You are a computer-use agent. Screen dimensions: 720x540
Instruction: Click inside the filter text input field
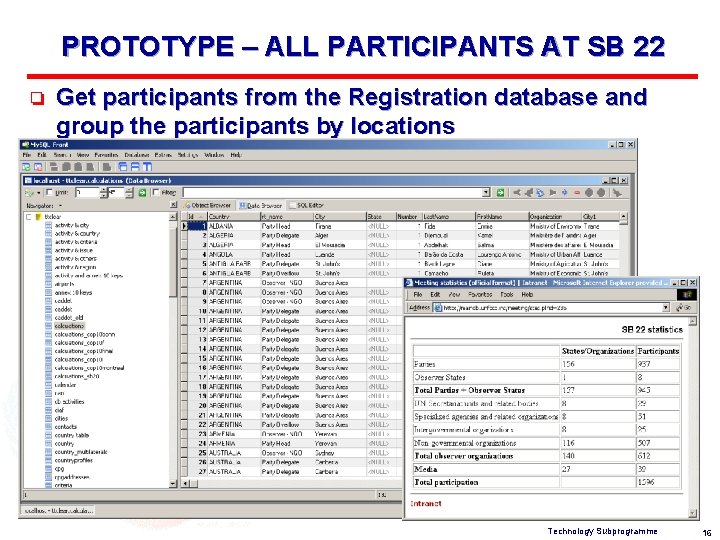pos(332,192)
